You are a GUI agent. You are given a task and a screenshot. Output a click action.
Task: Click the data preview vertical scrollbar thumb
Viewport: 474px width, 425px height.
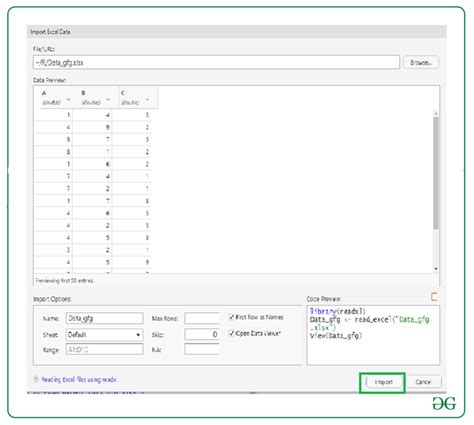(436, 173)
